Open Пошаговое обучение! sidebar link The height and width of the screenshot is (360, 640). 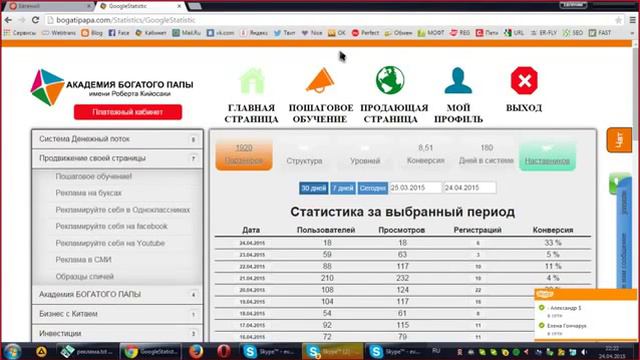[93, 176]
